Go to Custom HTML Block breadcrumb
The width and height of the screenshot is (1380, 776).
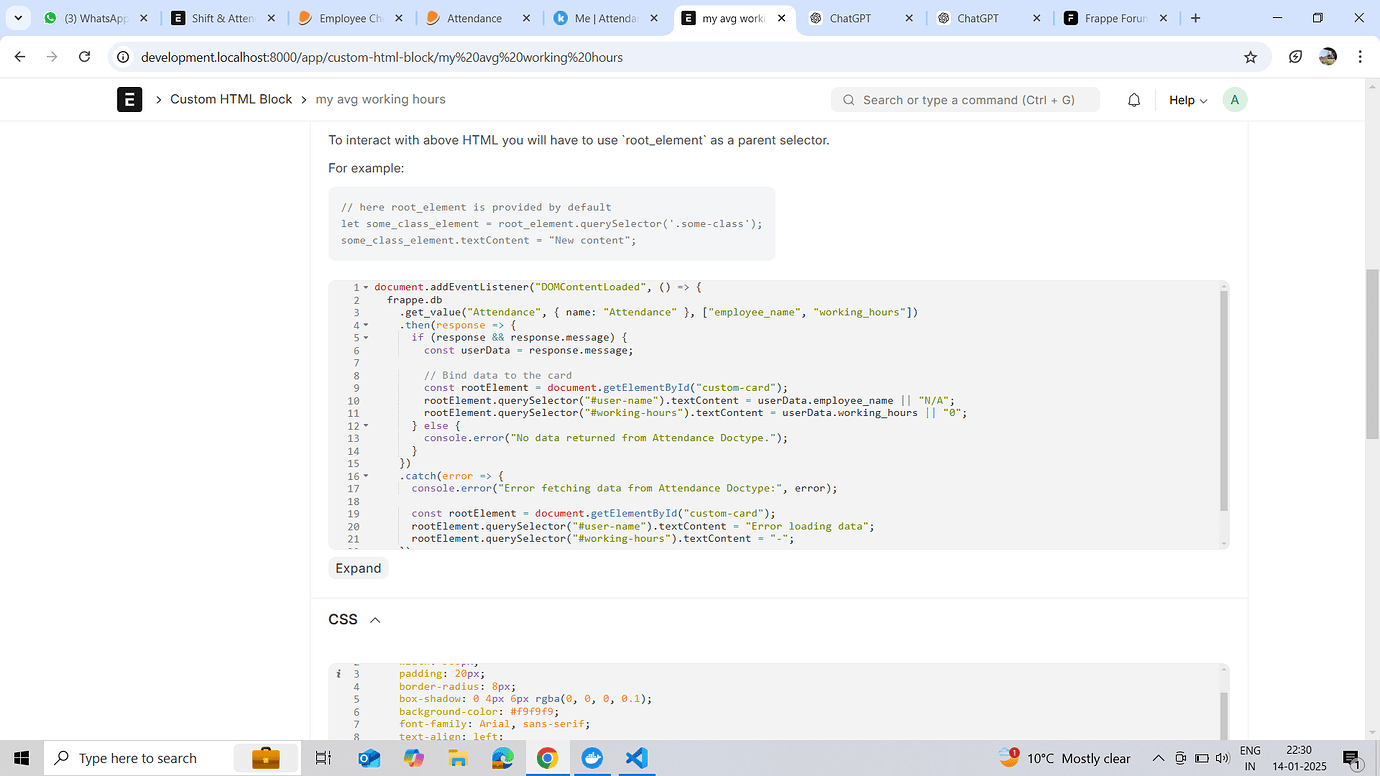[231, 99]
